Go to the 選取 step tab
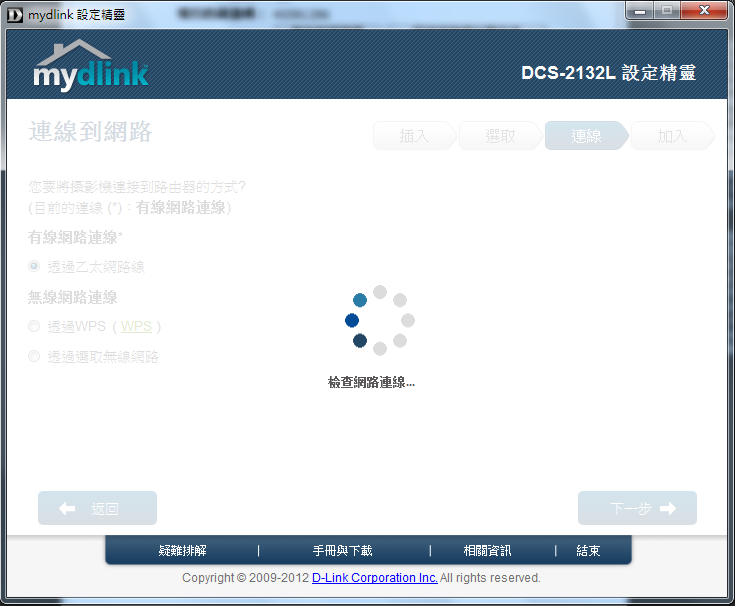The width and height of the screenshot is (735, 606). point(500,136)
